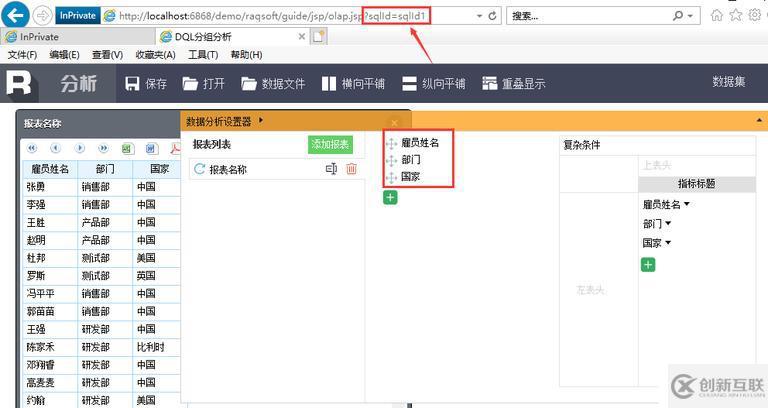Click the 部门 column header in the table
Image resolution: width=768 pixels, height=408 pixels.
pyautogui.click(x=105, y=169)
